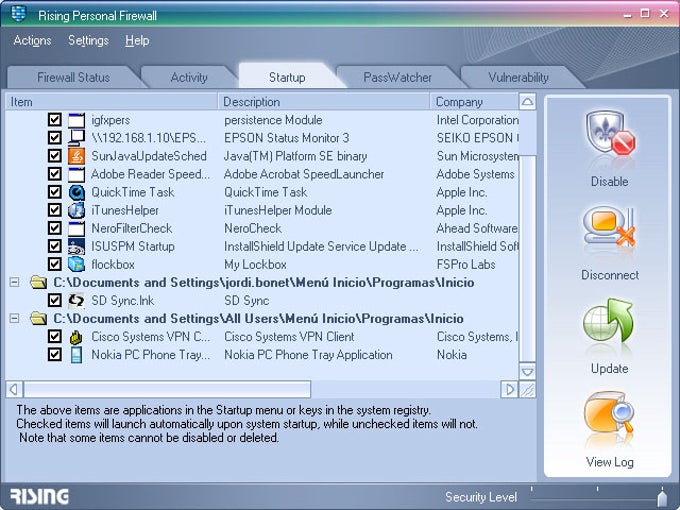
Task: Select the 'Intel Corporation' company cell
Action: (477, 120)
